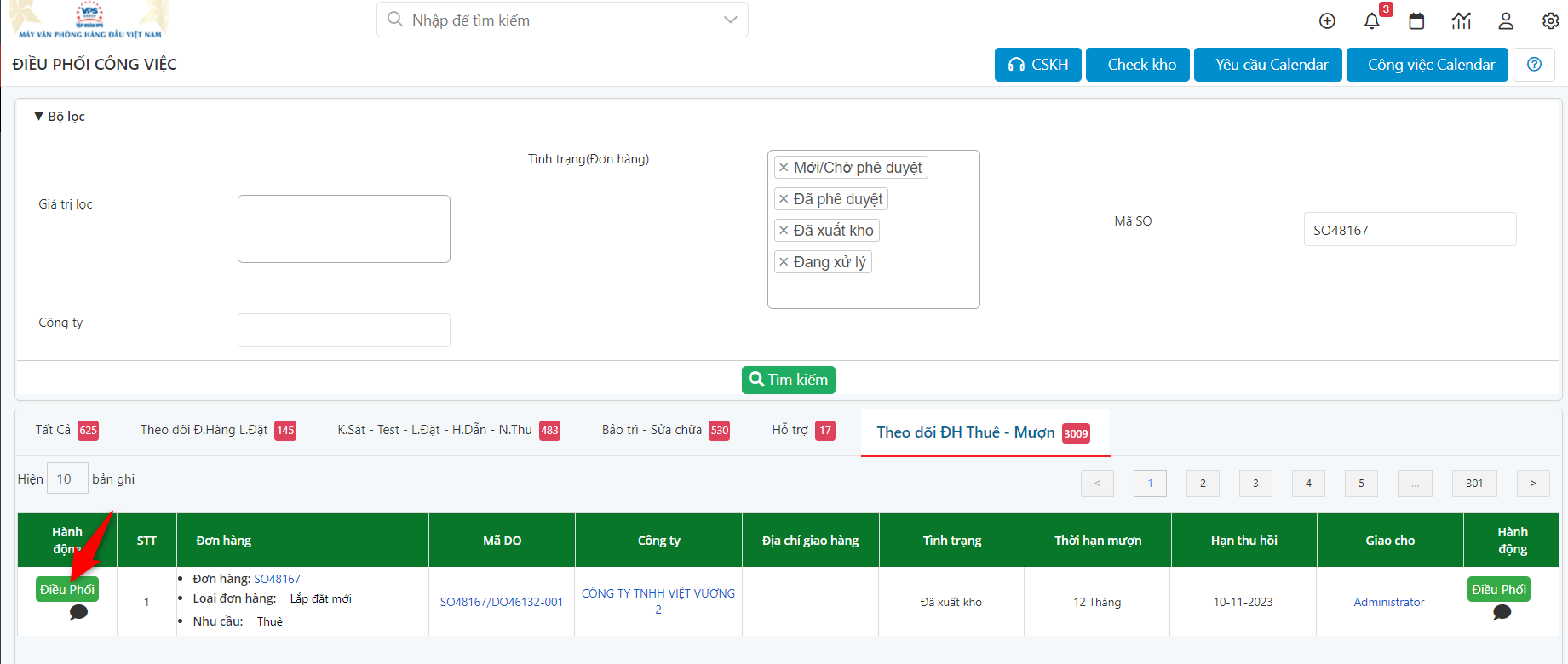Open the user profile icon
The image size is (1568, 664).
tap(1506, 21)
